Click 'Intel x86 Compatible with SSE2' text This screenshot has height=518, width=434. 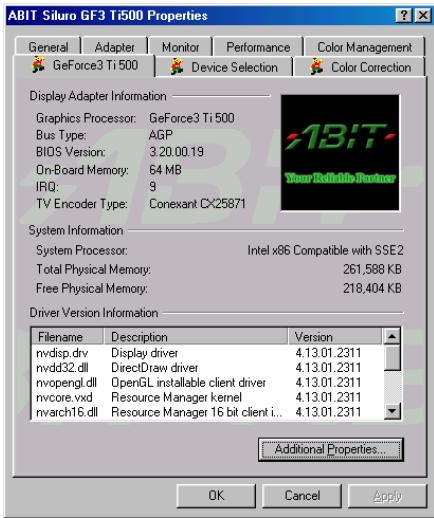(325, 250)
